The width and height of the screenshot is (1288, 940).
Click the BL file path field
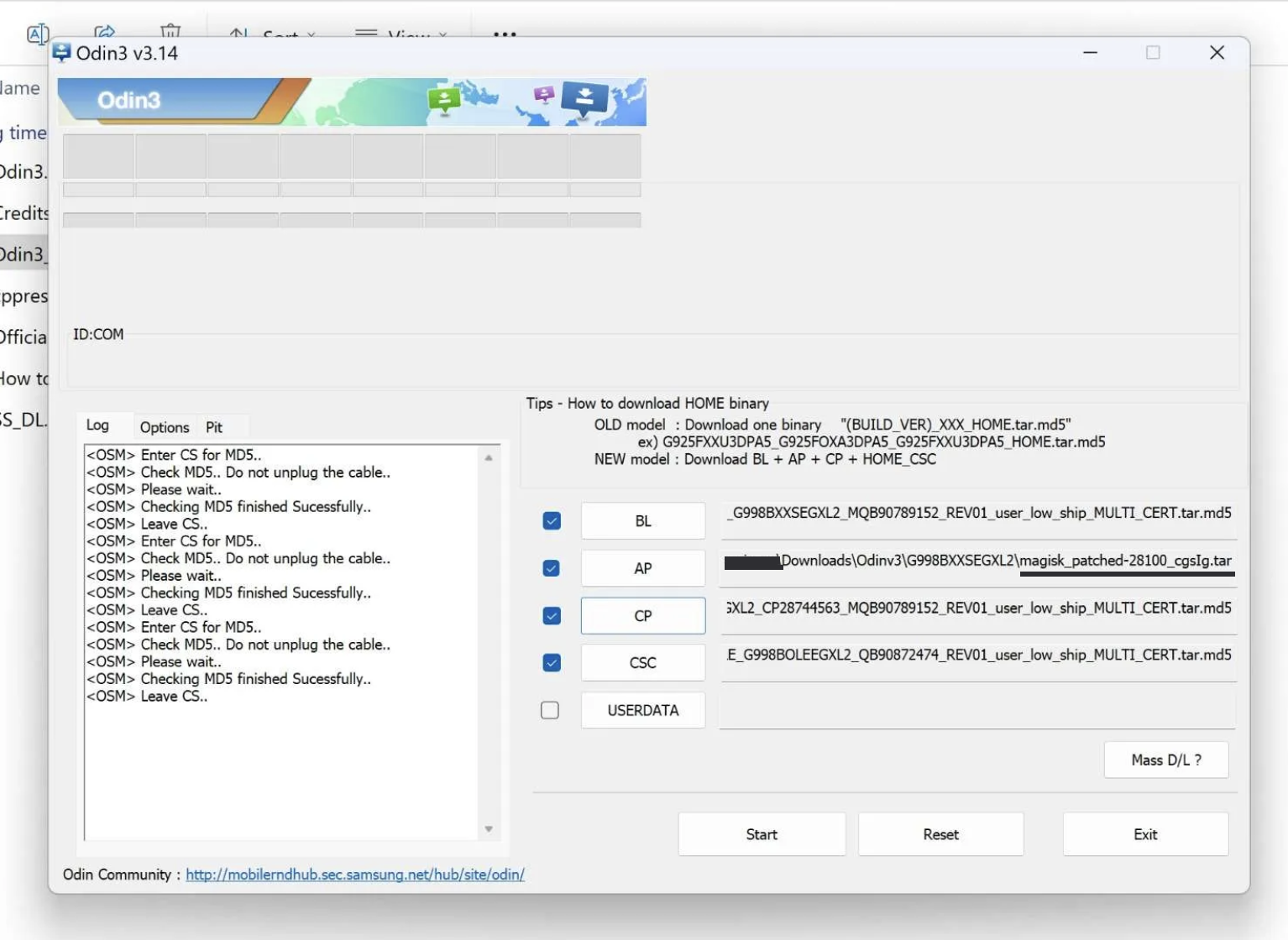[978, 520]
